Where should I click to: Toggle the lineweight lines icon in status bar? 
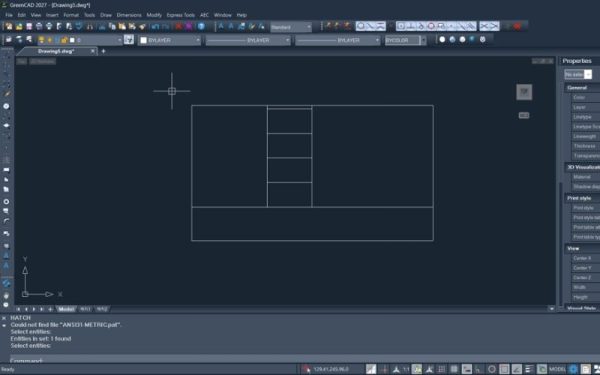(x=529, y=369)
